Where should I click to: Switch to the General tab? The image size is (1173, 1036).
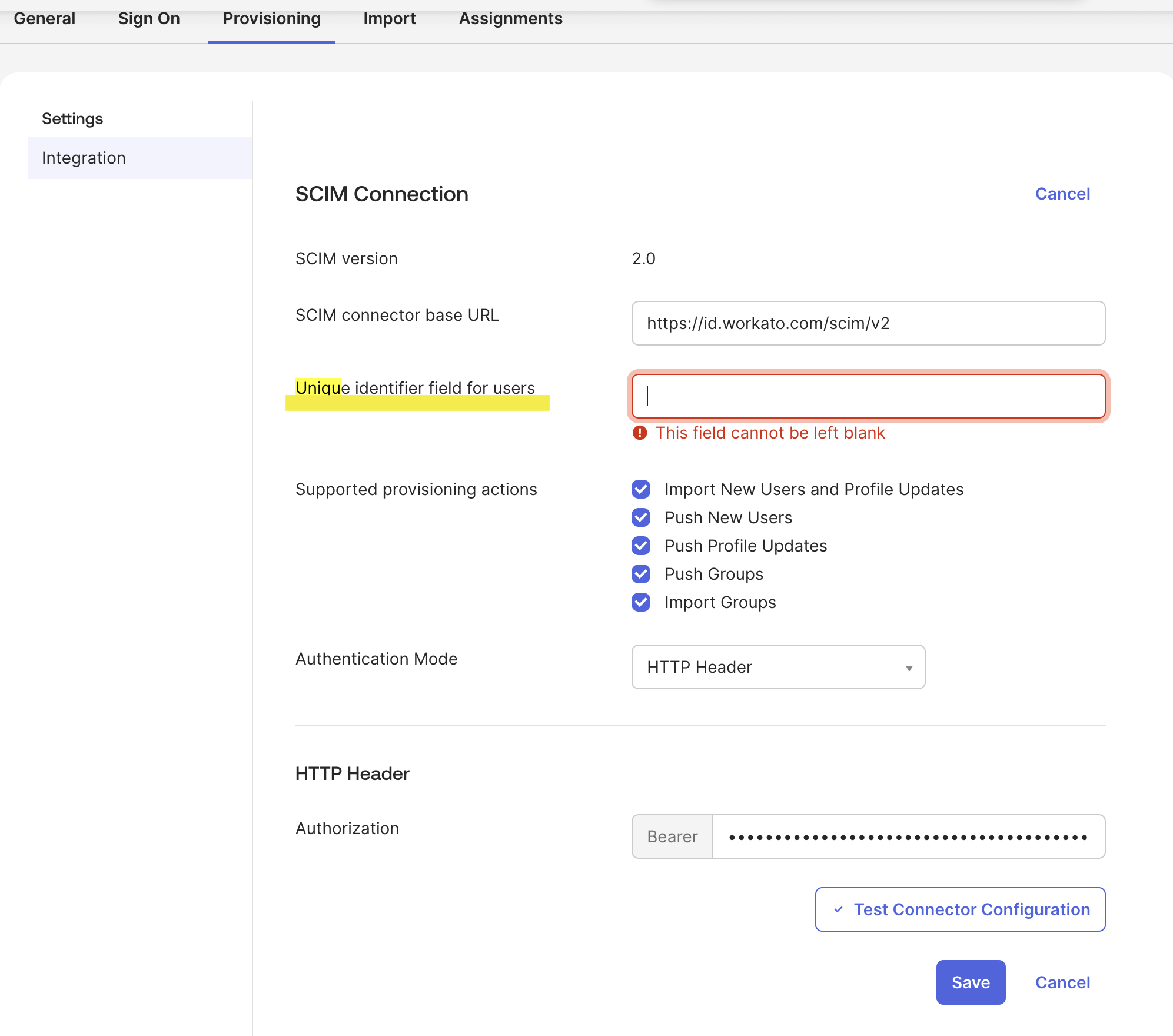coord(44,18)
